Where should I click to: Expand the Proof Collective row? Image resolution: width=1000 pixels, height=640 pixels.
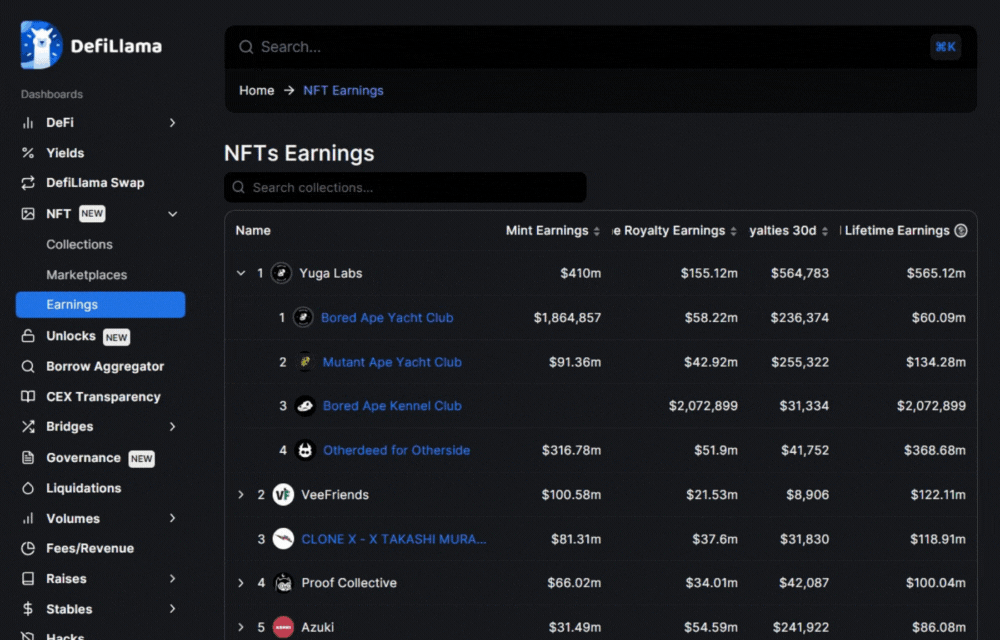click(241, 583)
